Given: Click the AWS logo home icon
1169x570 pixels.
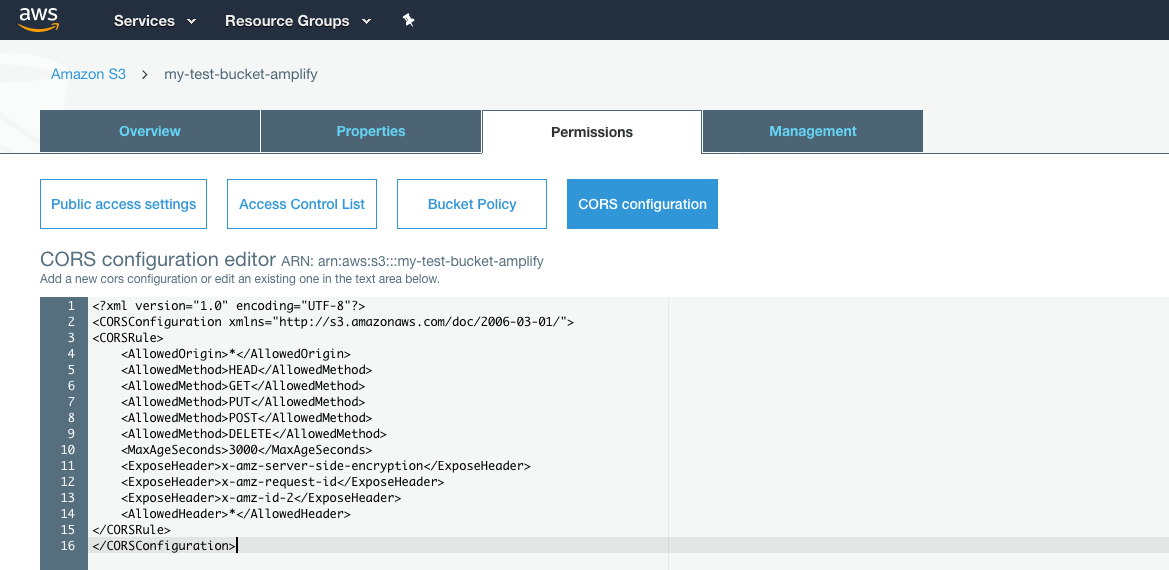Looking at the screenshot, I should [x=39, y=20].
